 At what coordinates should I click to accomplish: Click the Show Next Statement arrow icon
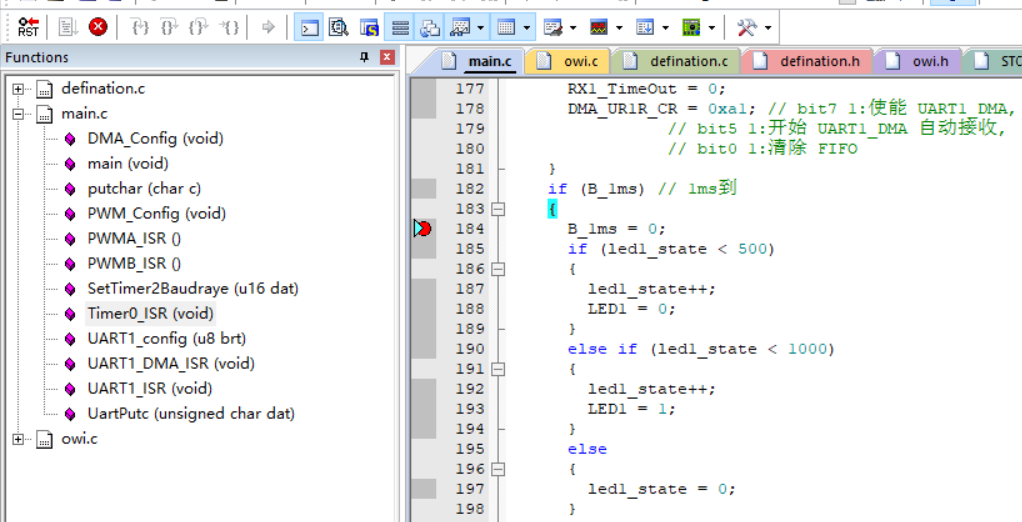point(269,27)
